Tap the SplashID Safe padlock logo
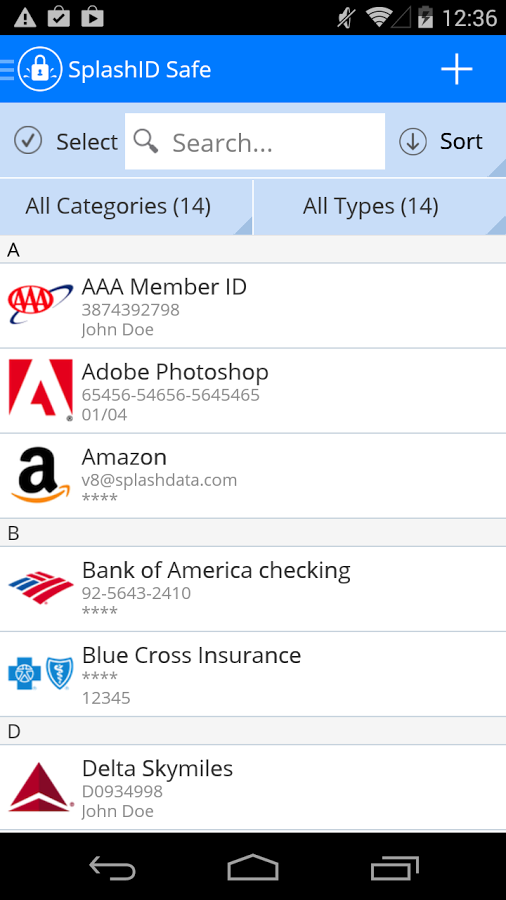This screenshot has width=506, height=900. pos(40,69)
